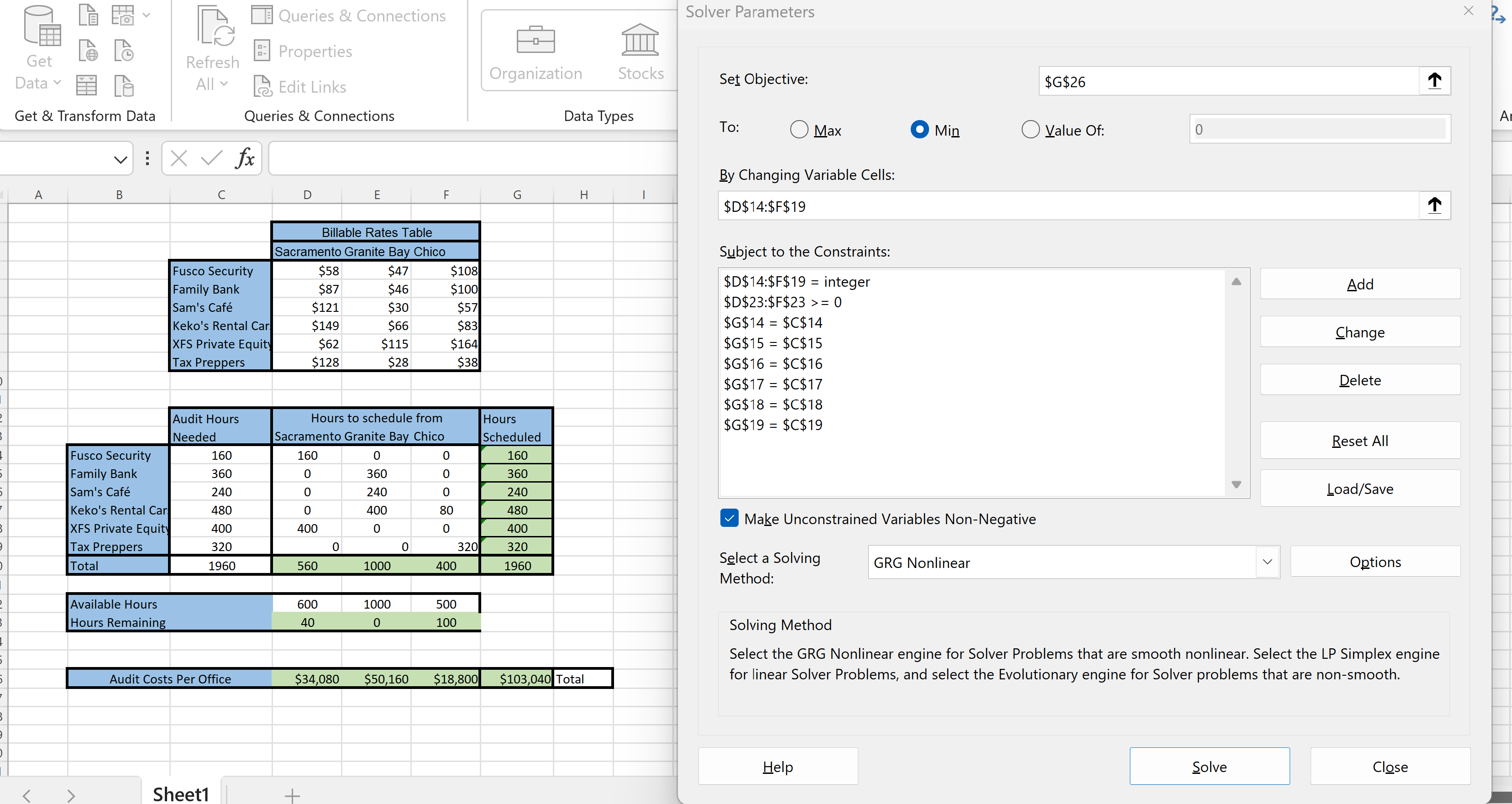1512x804 pixels.
Task: Collapse dialog via Set Objective range arrow
Action: [1434, 81]
